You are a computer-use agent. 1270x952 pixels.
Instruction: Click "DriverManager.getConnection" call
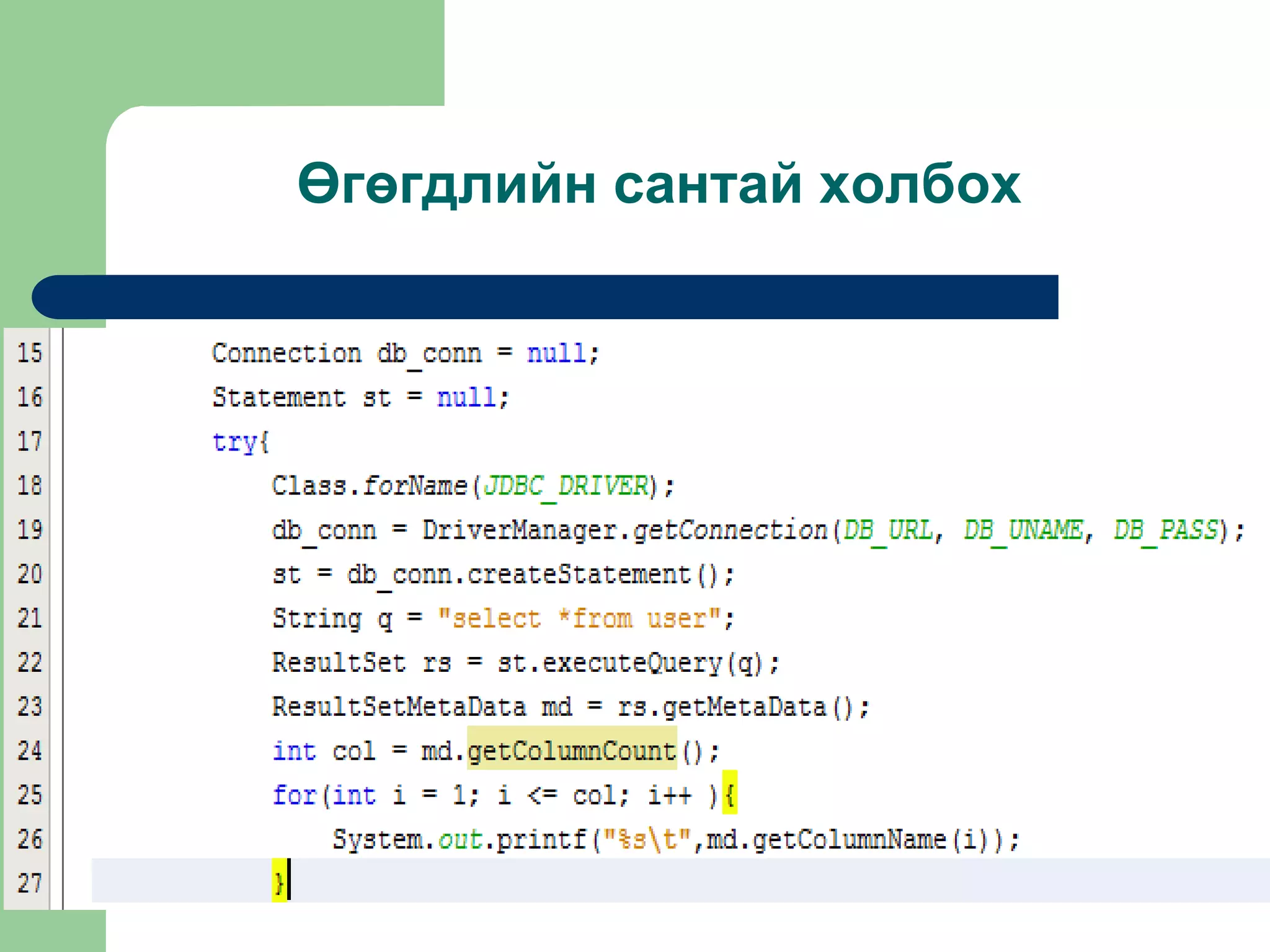625,531
